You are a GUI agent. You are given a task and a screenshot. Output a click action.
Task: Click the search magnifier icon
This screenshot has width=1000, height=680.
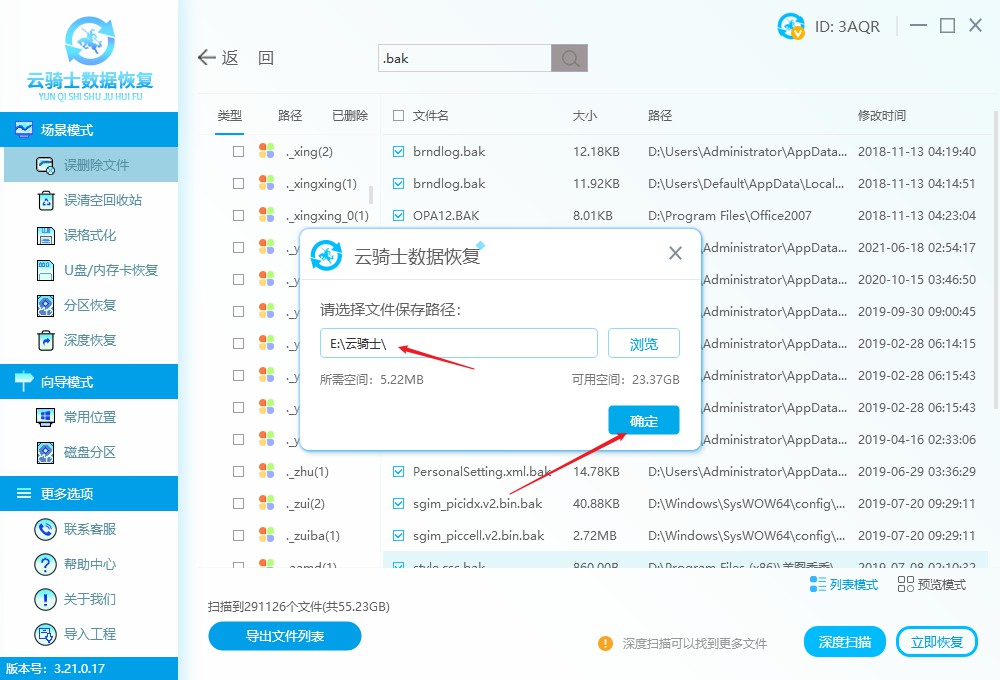(x=570, y=59)
